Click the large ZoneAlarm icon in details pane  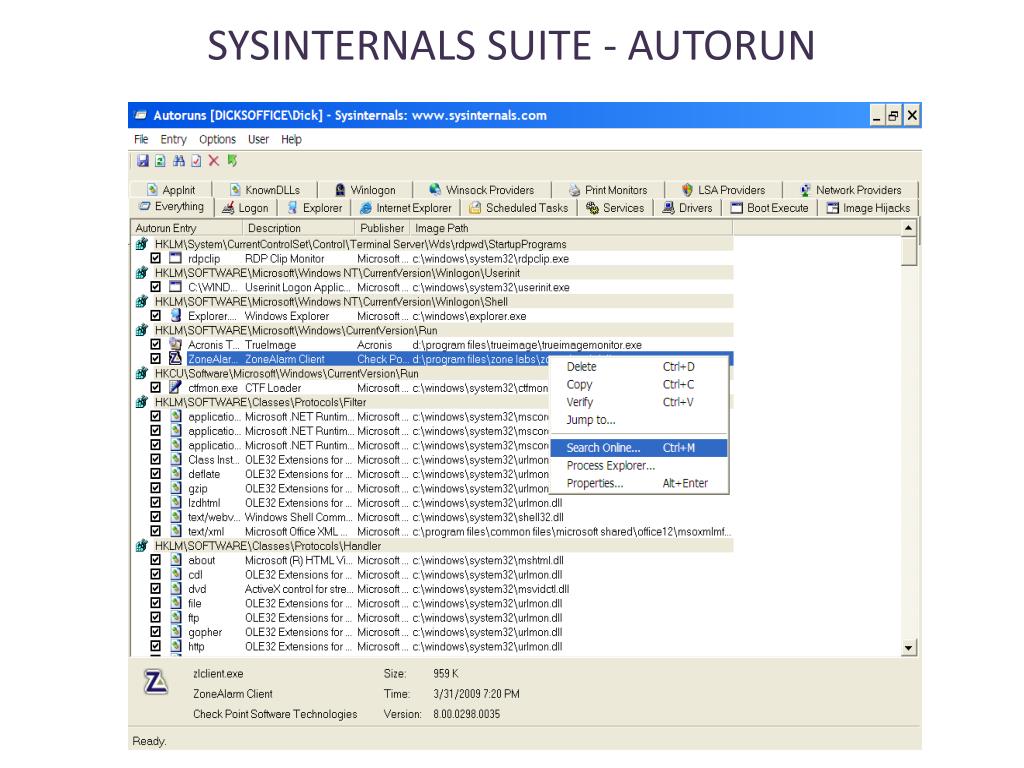point(155,682)
